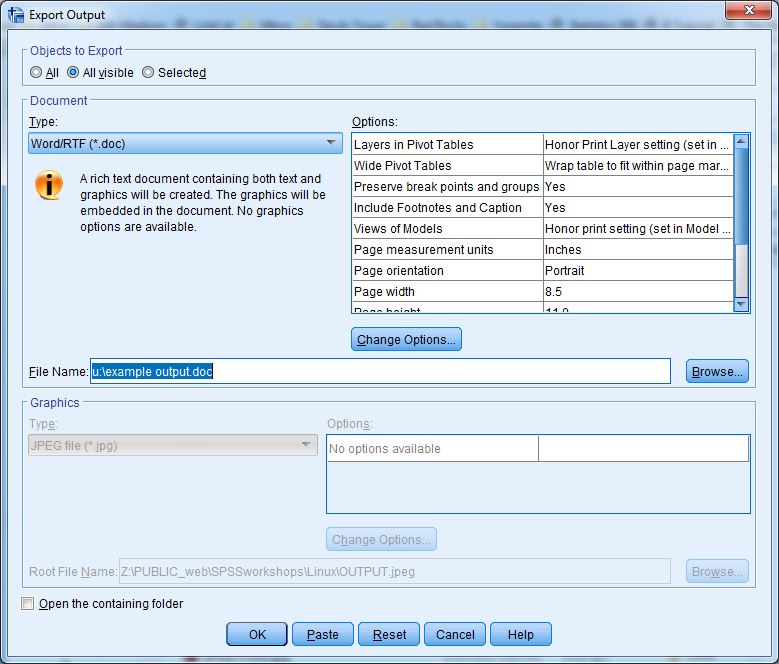Select the All visible radio button
Screen dimensions: 779x664
click(73, 72)
